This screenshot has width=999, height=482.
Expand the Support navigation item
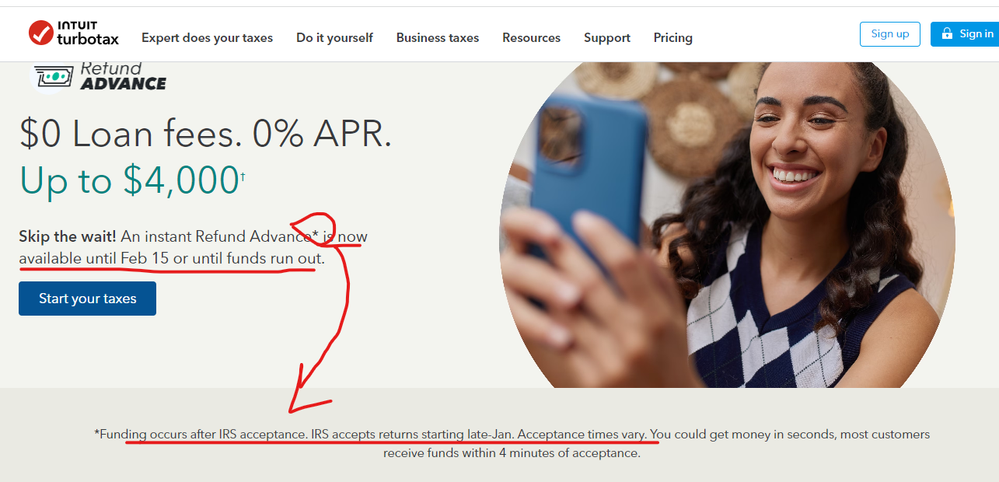(x=607, y=38)
